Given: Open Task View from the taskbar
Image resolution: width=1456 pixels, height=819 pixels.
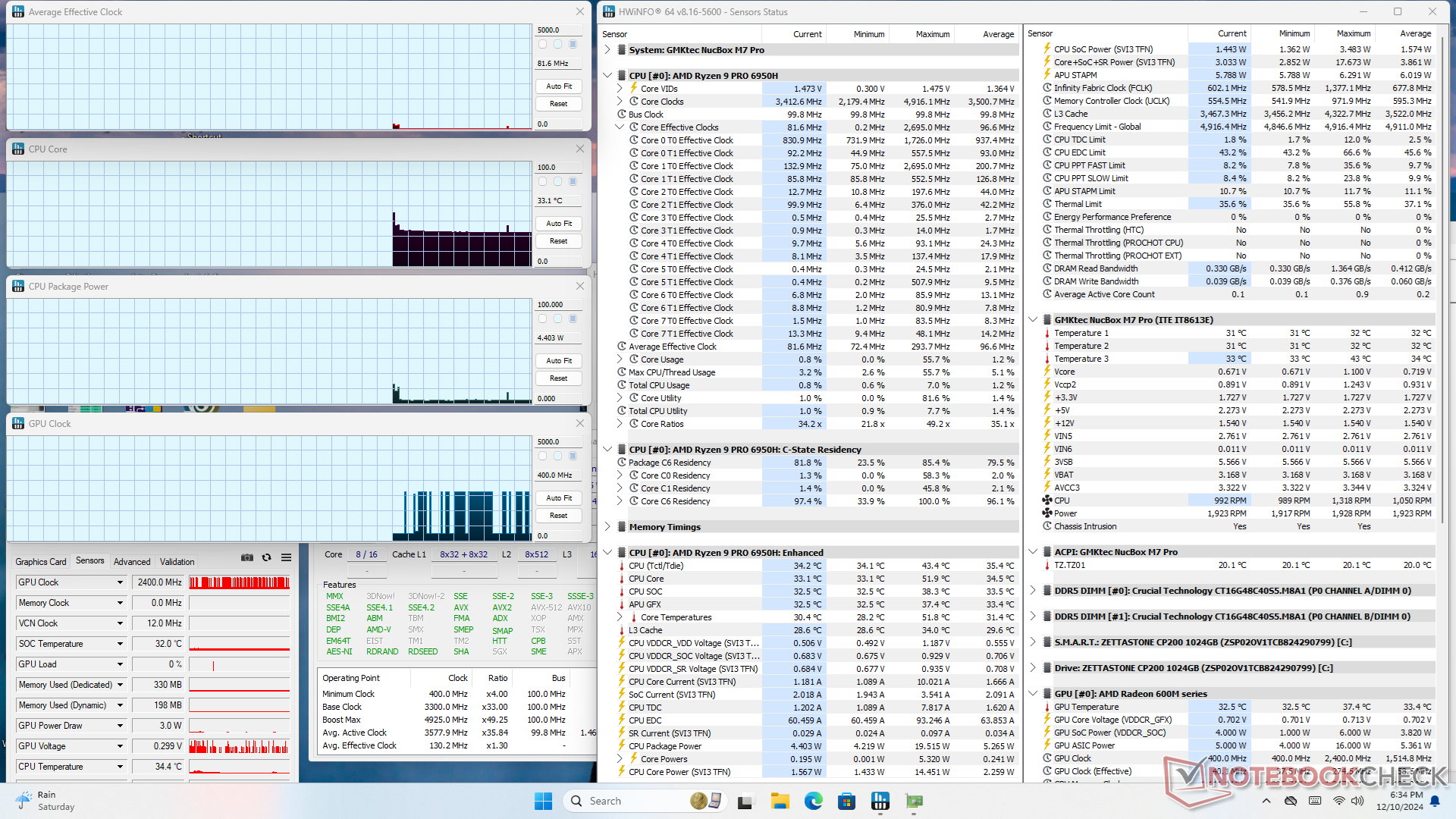Looking at the screenshot, I should point(745,801).
